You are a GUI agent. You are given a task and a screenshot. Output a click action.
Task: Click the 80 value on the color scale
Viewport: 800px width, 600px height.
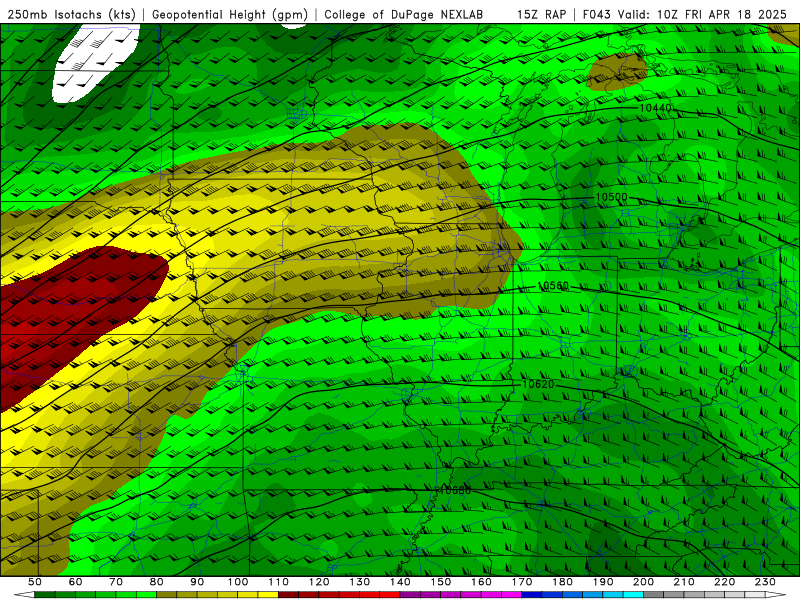coord(157,582)
